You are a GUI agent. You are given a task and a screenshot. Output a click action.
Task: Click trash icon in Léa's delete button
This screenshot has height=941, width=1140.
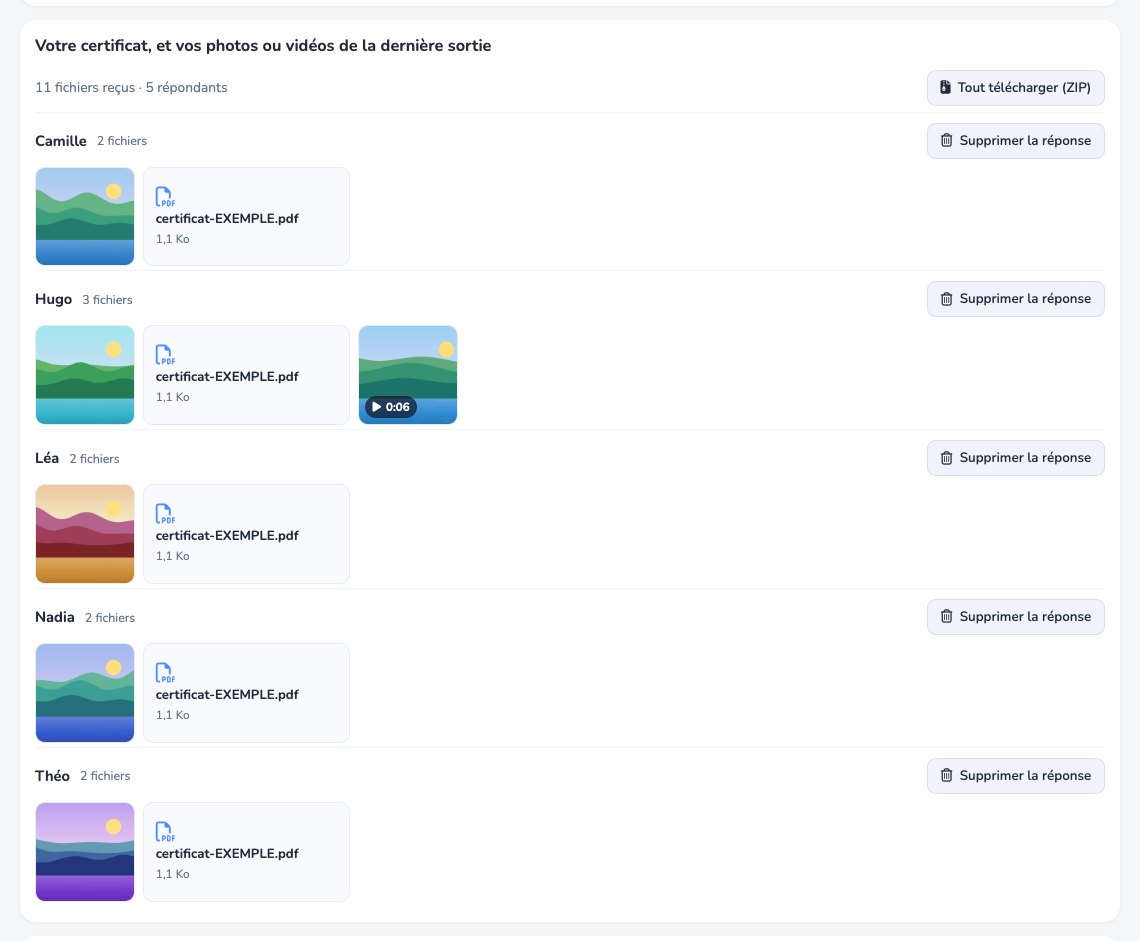click(x=946, y=457)
